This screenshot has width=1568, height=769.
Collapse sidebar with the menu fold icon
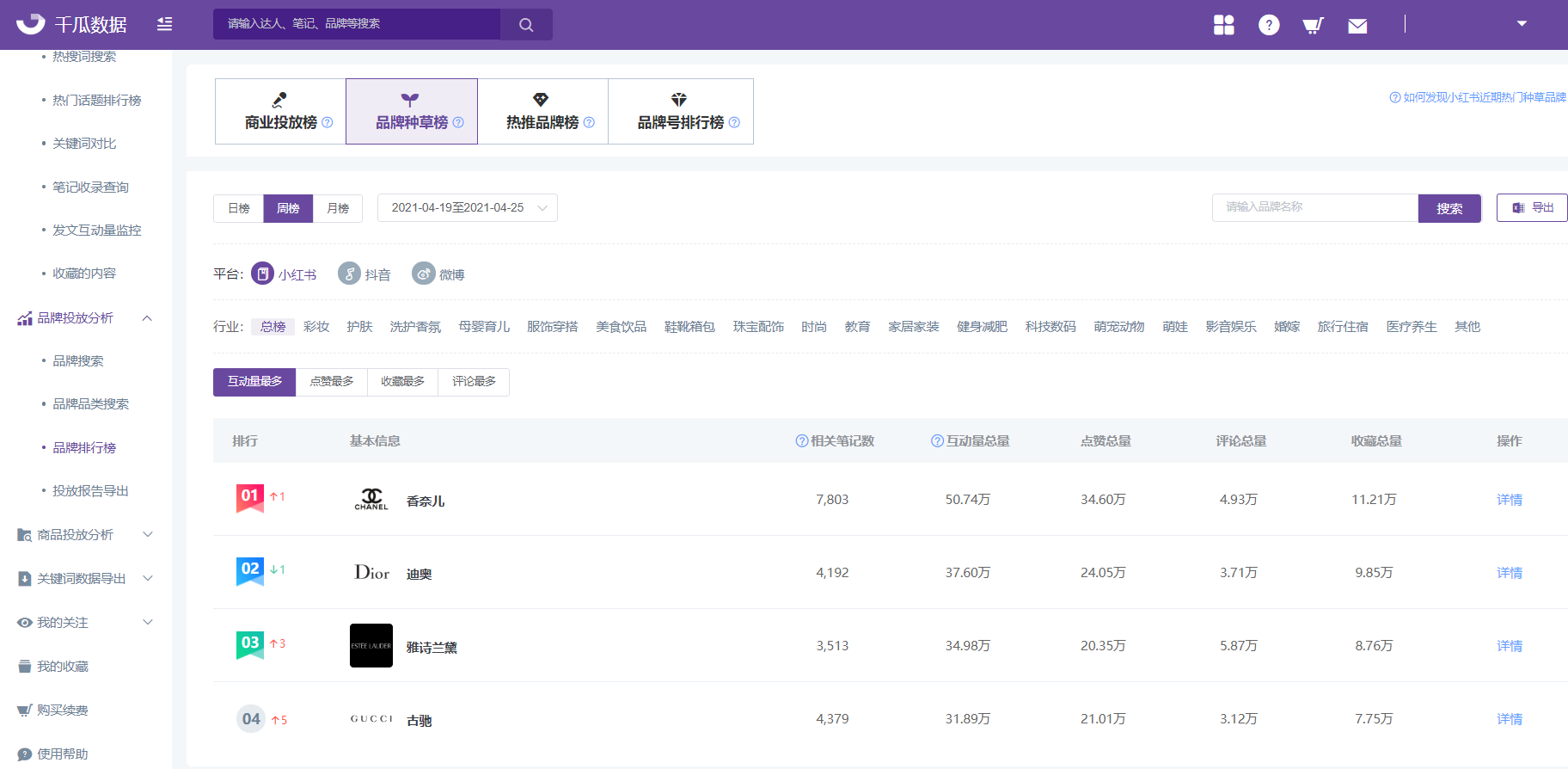point(164,24)
